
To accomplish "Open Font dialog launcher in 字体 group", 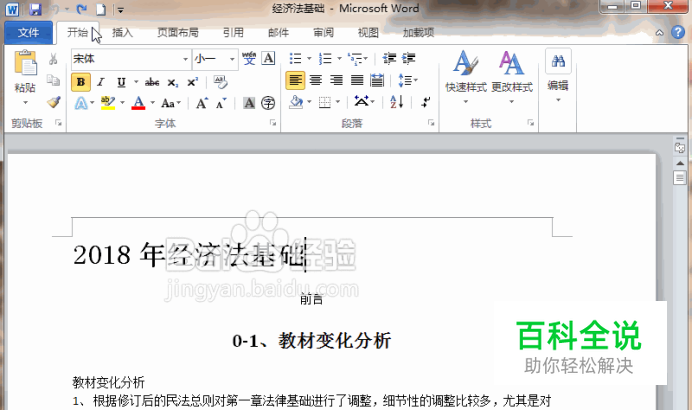I will [x=273, y=123].
